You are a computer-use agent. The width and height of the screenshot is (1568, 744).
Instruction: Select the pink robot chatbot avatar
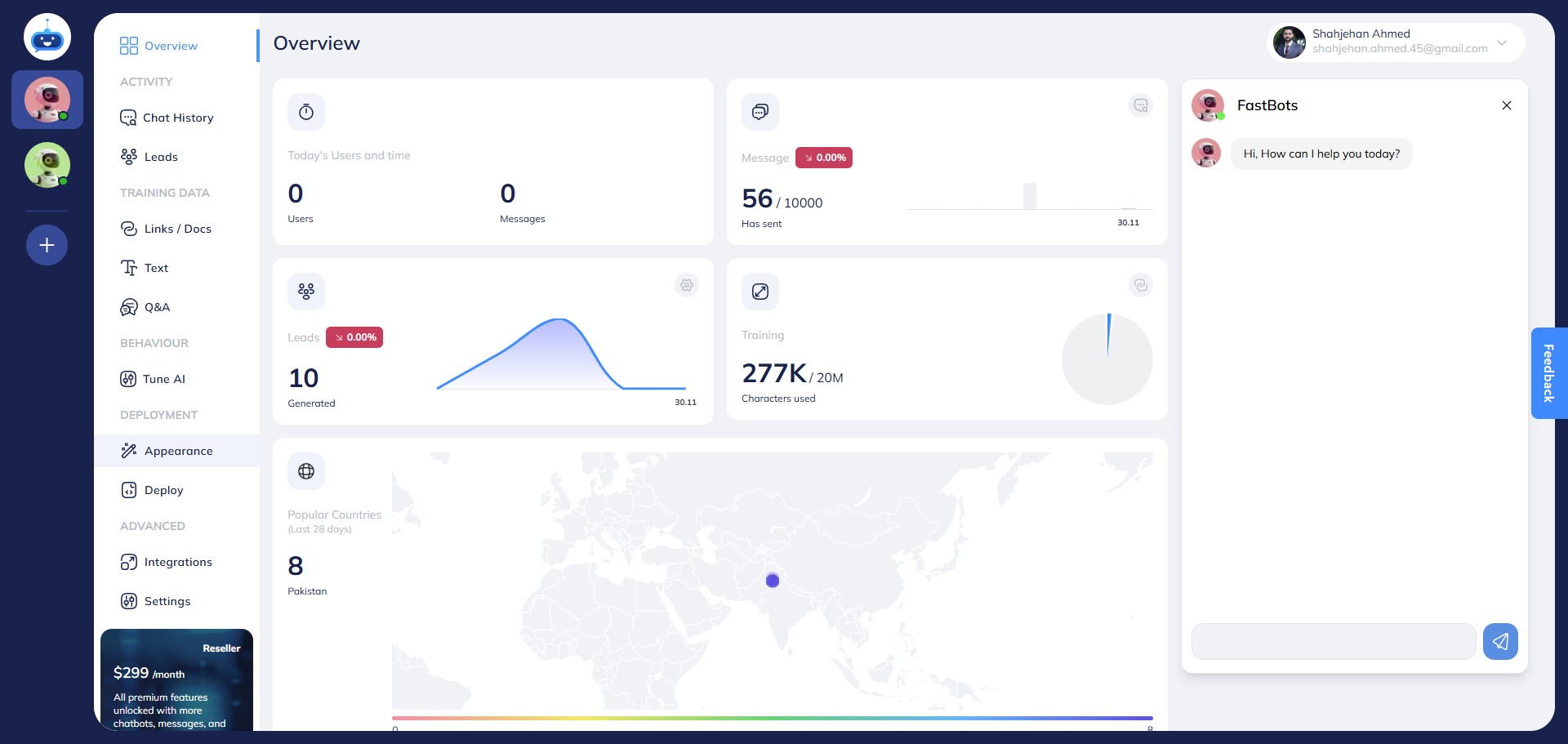point(47,100)
